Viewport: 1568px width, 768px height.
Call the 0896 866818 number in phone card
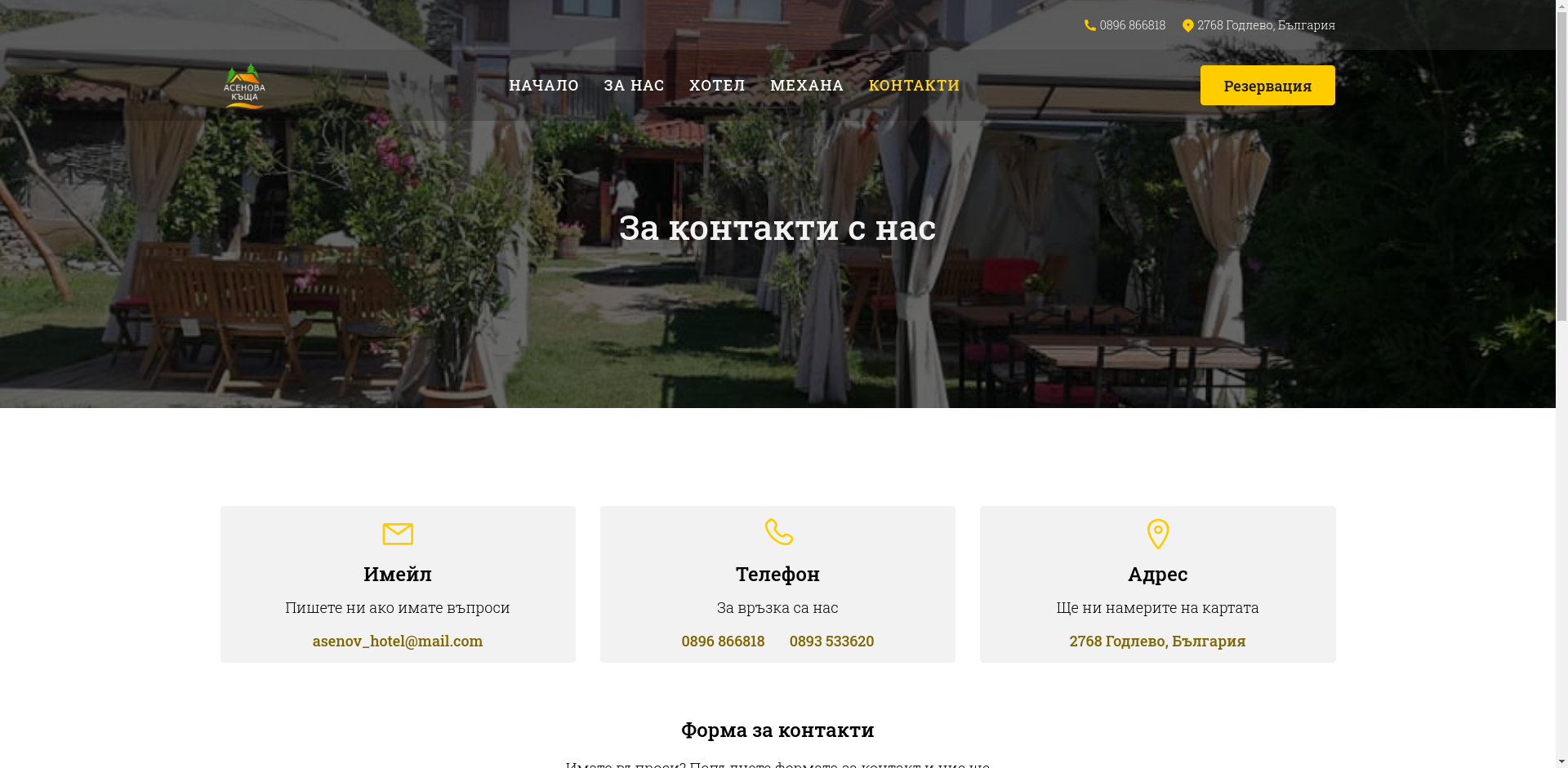pos(723,641)
